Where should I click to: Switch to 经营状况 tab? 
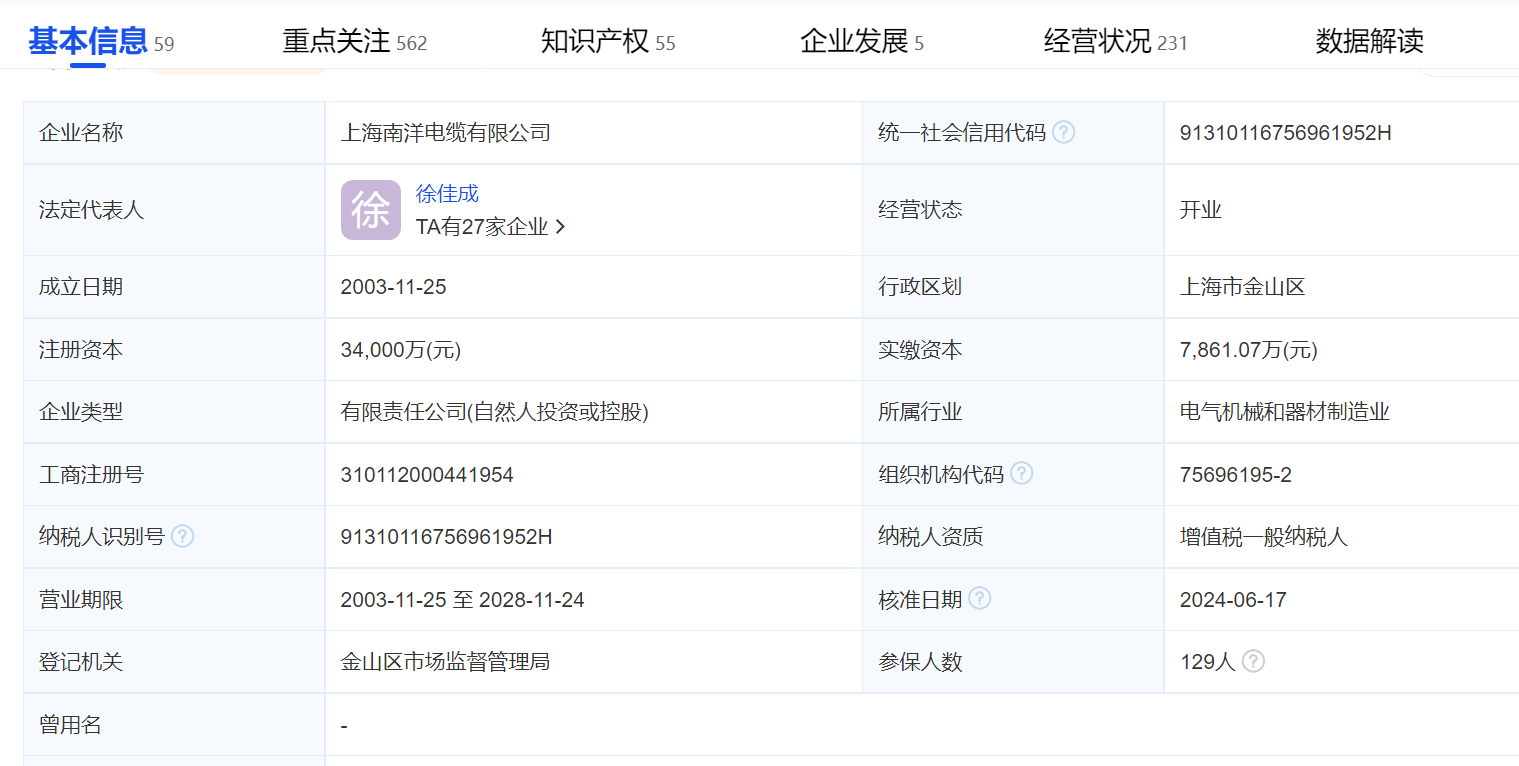pos(1116,41)
